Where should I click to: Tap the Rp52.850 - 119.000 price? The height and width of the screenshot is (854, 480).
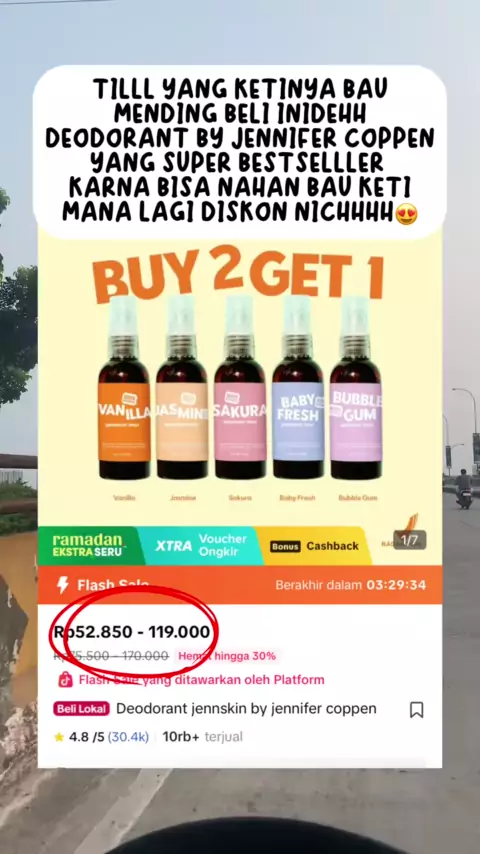click(x=131, y=632)
